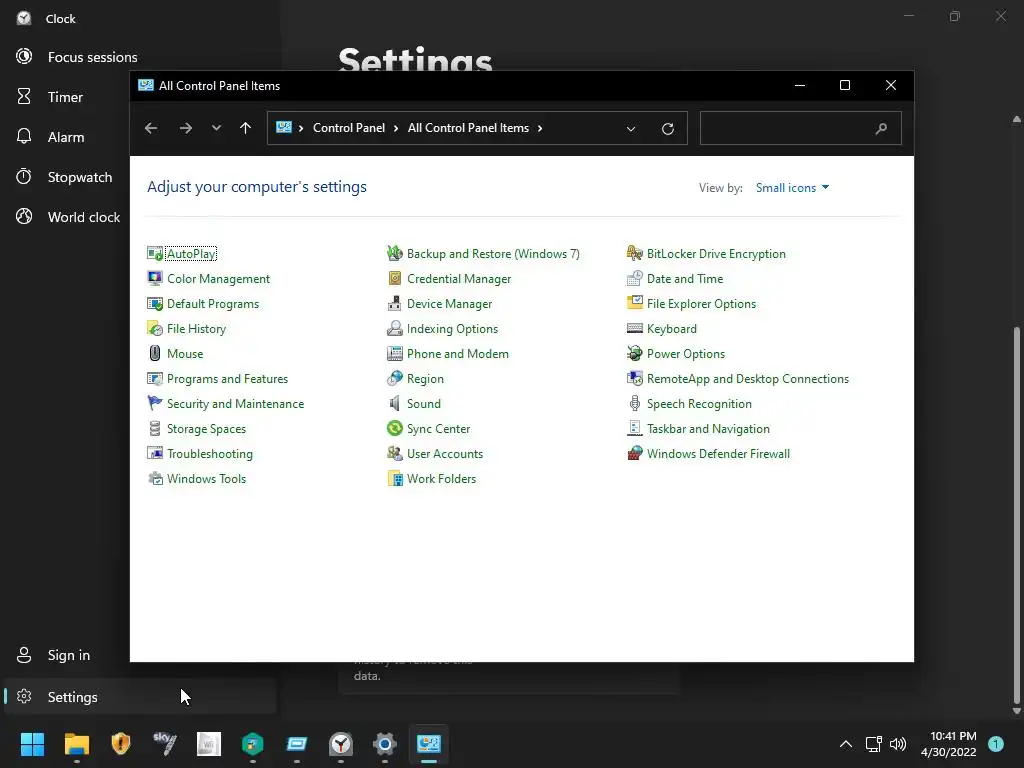Open Security and Maintenance flag icon
The image size is (1024, 768).
click(x=155, y=404)
